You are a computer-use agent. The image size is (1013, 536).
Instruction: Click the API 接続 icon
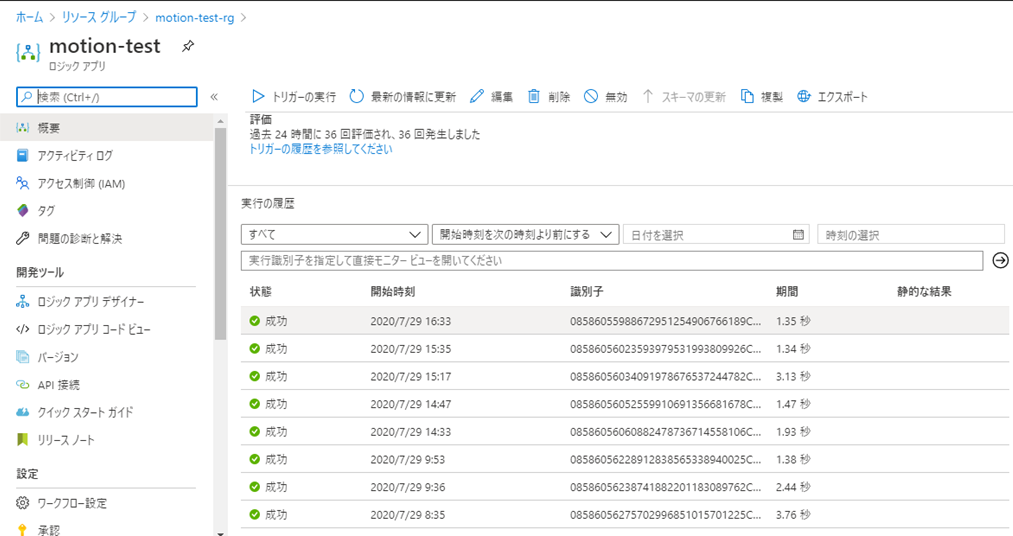pos(23,384)
